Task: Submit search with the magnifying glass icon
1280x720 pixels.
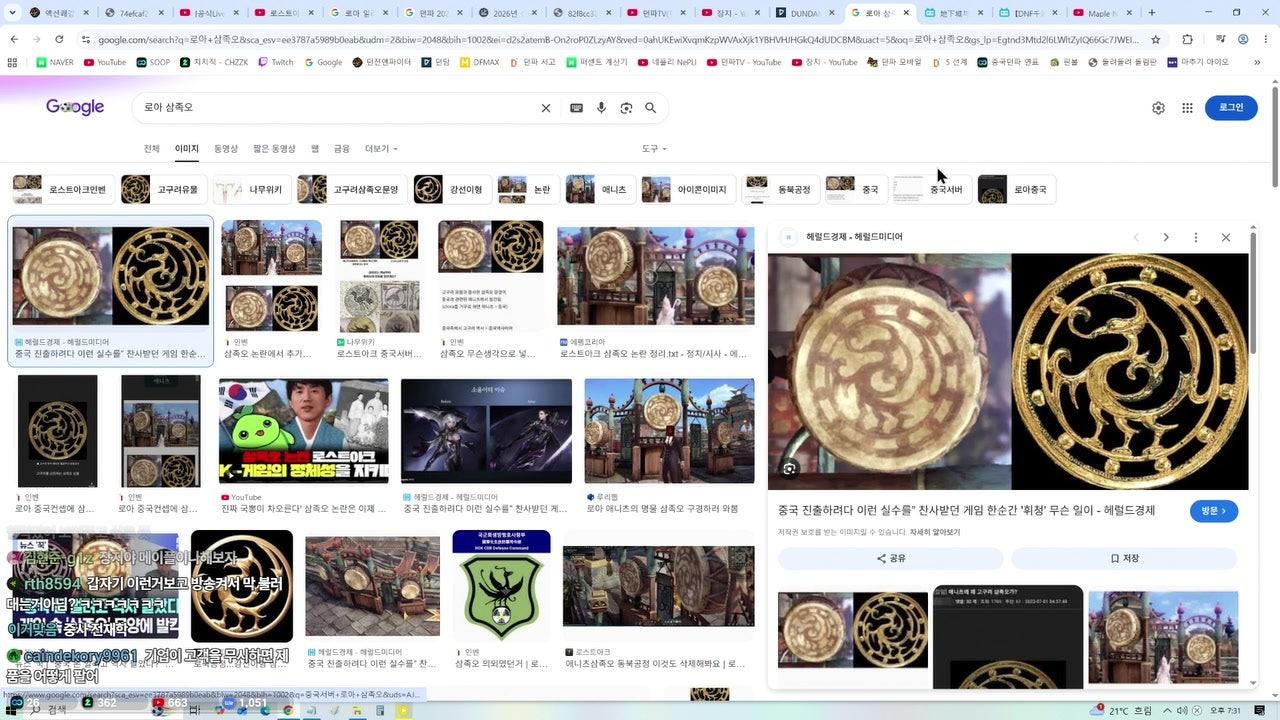Action: [x=651, y=108]
